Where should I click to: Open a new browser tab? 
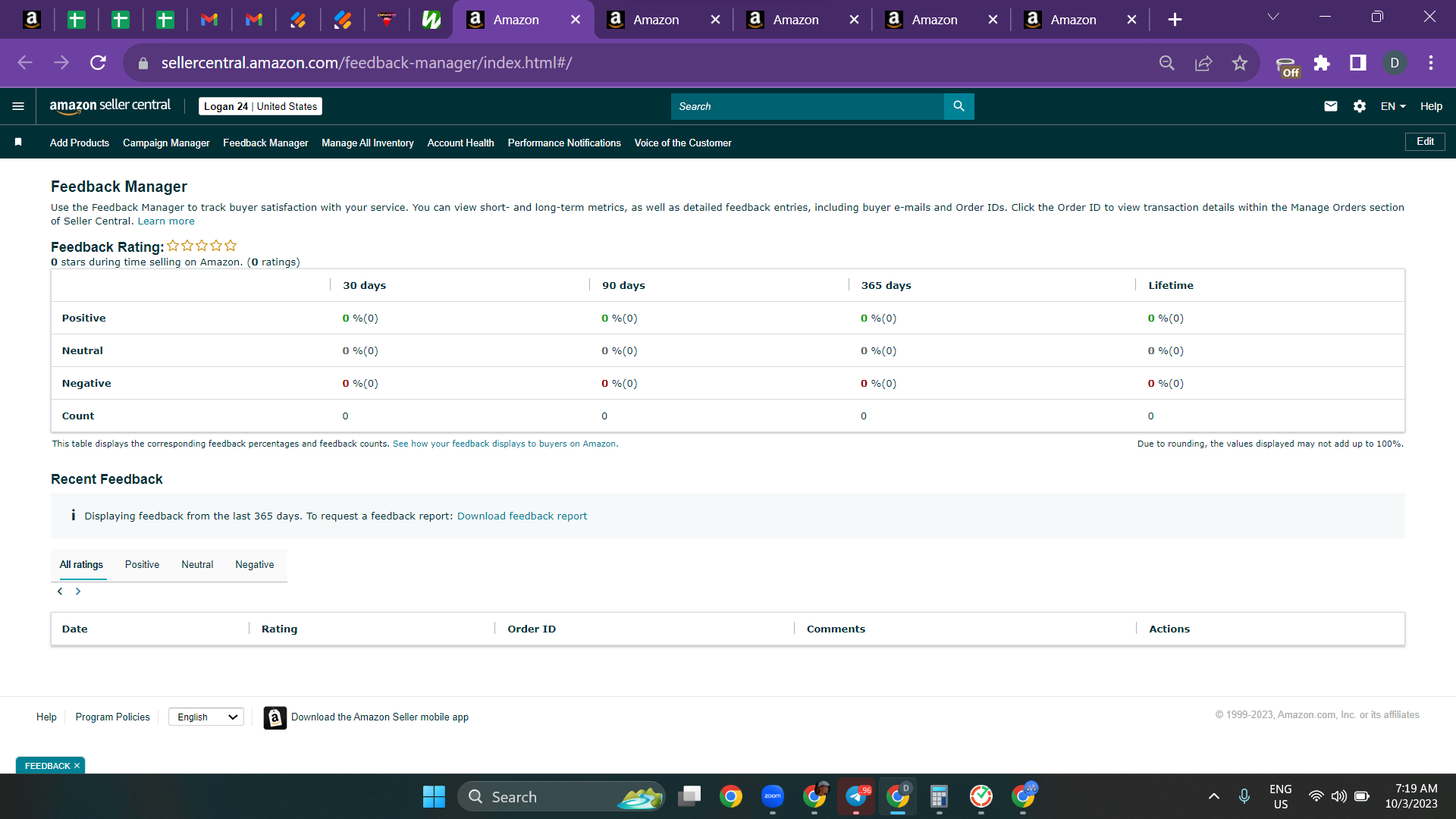1175,20
